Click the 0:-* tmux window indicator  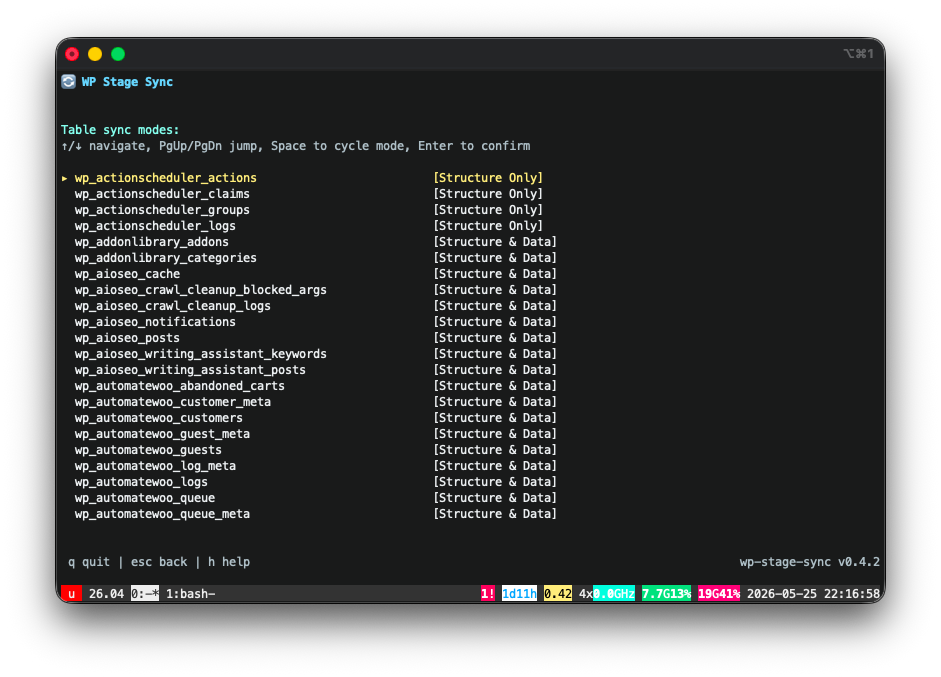pyautogui.click(x=145, y=594)
